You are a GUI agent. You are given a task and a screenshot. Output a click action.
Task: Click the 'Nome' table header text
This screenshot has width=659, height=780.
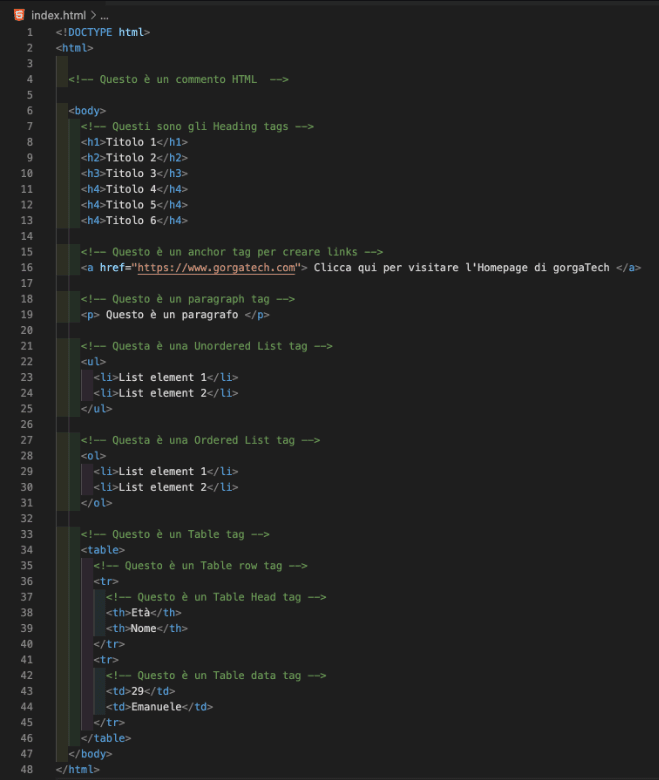144,629
